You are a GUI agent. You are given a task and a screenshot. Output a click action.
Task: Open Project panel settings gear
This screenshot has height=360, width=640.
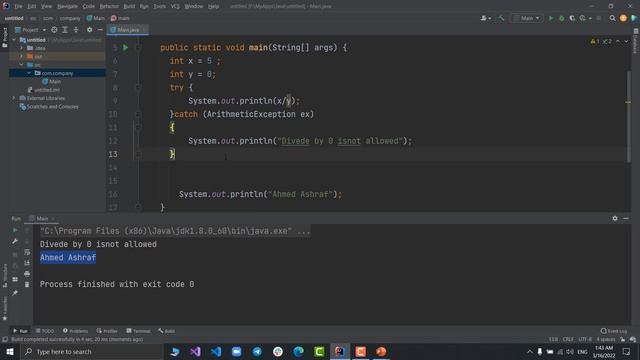tap(89, 30)
